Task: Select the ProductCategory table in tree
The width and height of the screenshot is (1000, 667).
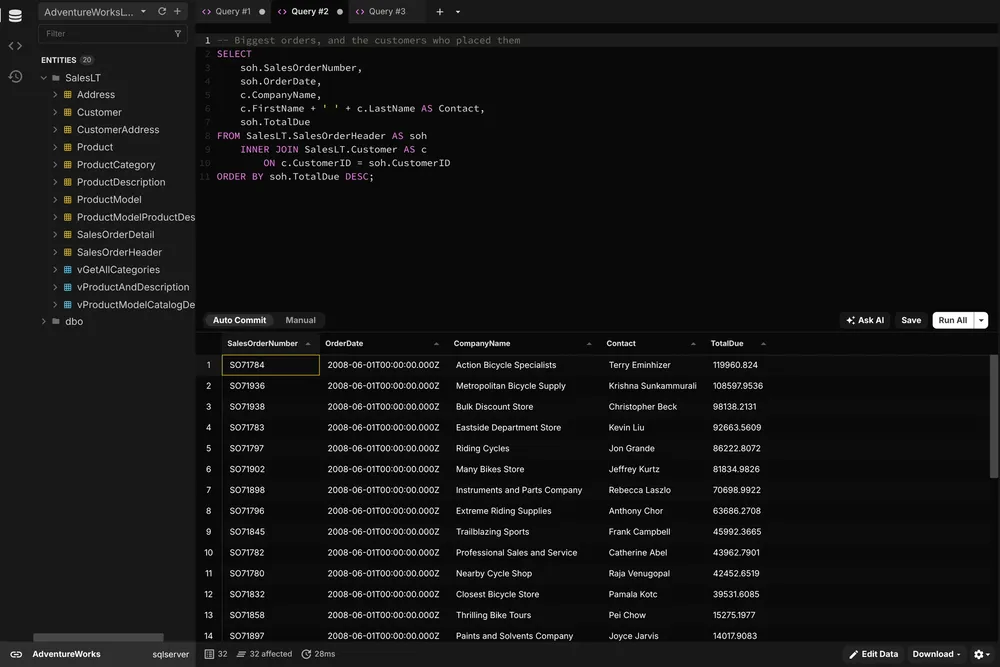Action: [x=116, y=165]
